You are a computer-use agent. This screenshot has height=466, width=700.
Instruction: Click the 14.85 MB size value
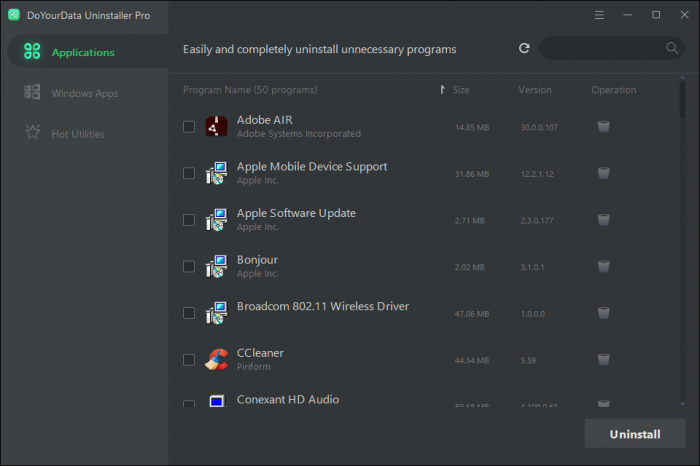pos(472,128)
